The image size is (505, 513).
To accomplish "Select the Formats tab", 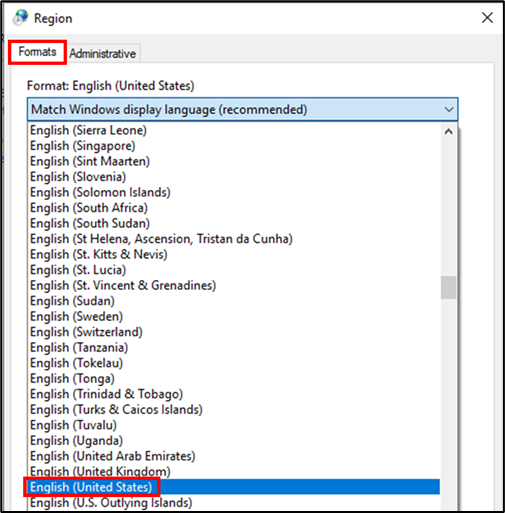I will [37, 52].
